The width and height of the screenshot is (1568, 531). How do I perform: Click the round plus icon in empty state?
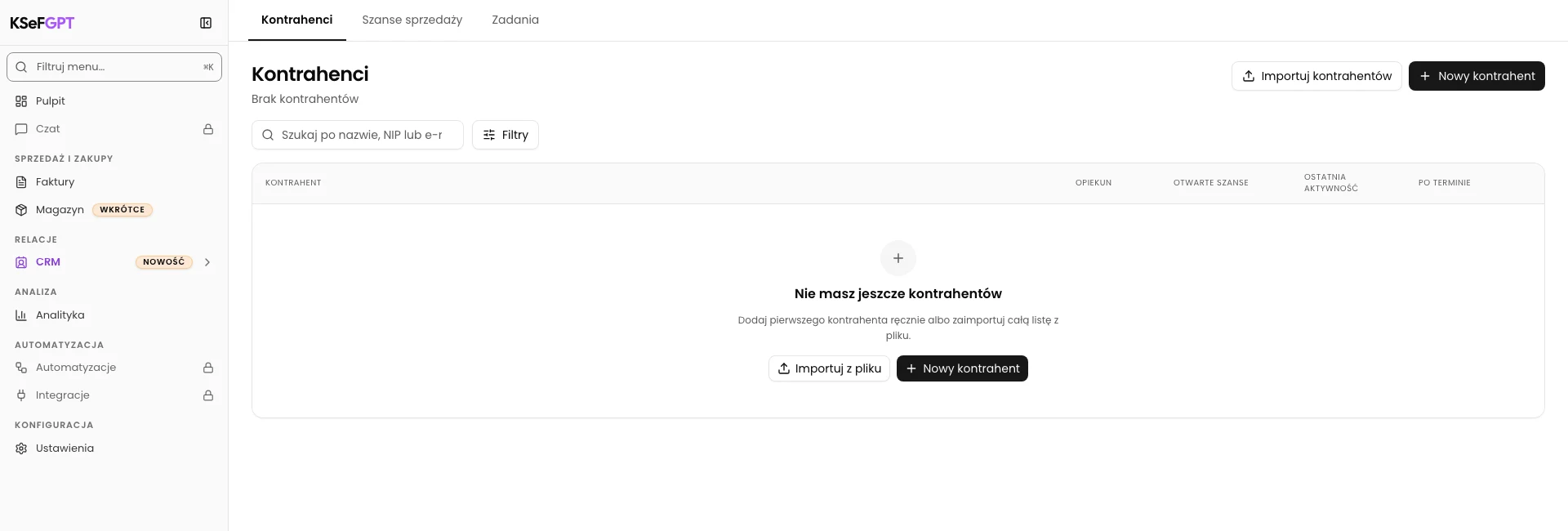pos(898,258)
